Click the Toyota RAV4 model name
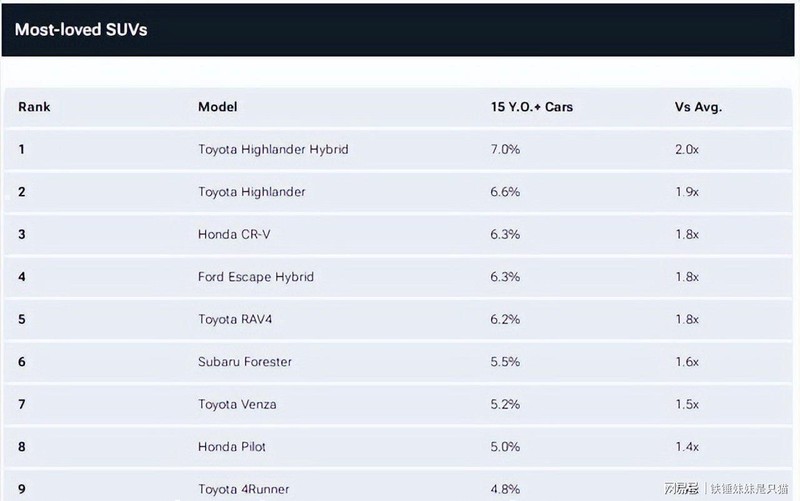The height and width of the screenshot is (501, 800). (237, 319)
